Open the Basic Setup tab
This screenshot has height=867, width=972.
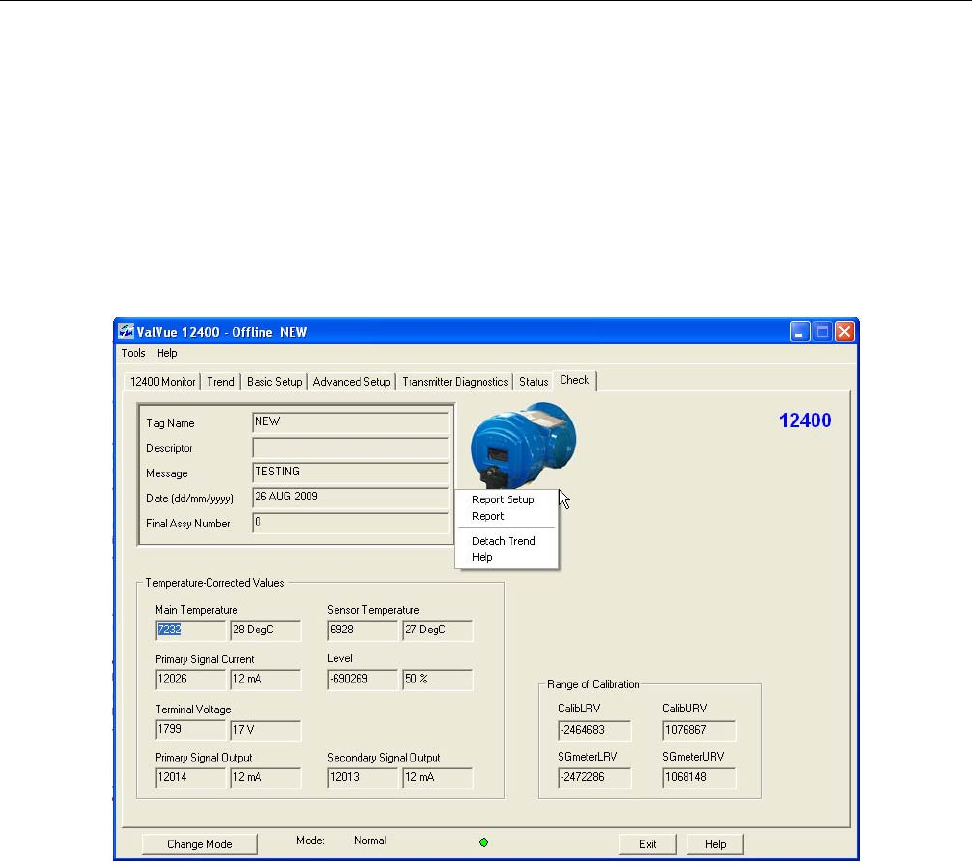coord(275,382)
